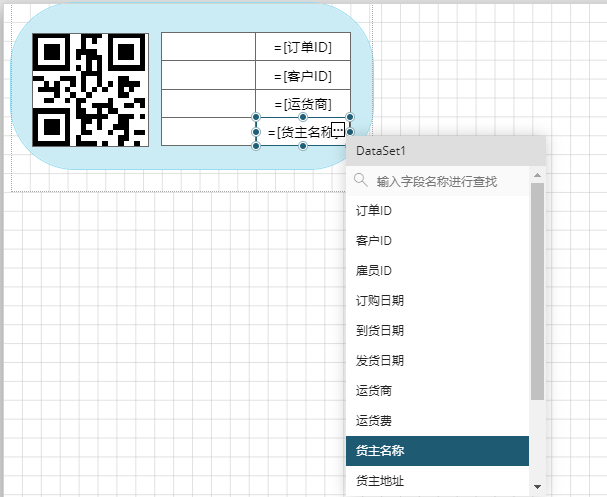Screen dimensions: 607x497
Task: Click the field list scrollbar thumb
Action: [537, 291]
